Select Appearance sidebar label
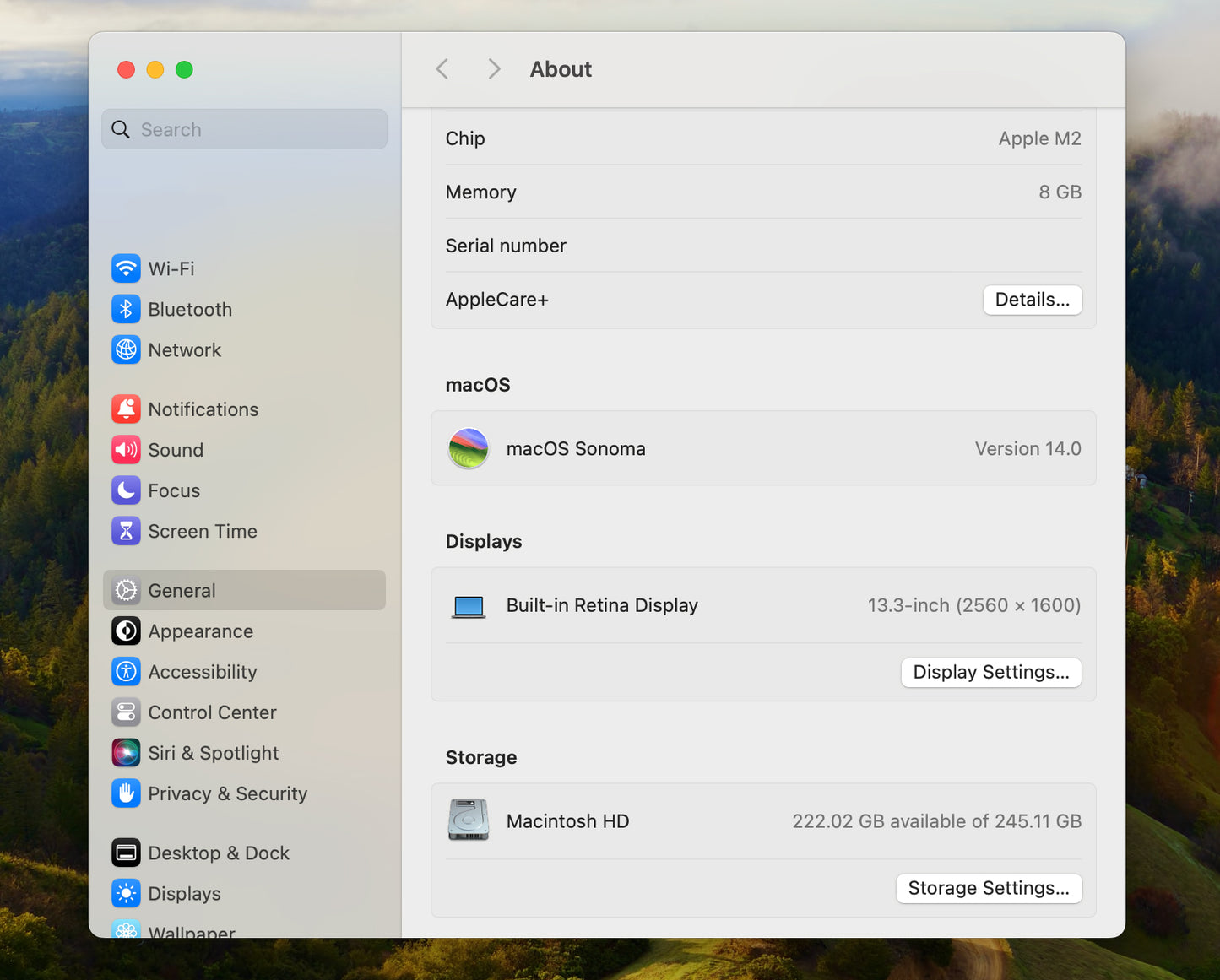 pos(201,631)
